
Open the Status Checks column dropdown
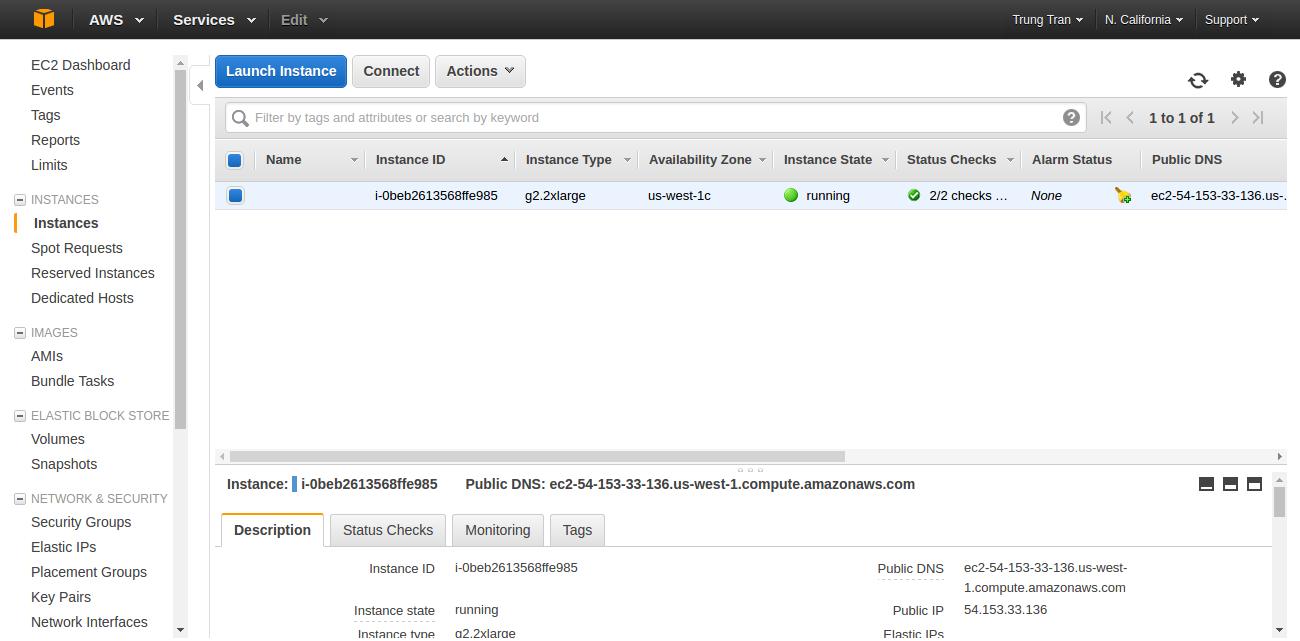point(1010,160)
